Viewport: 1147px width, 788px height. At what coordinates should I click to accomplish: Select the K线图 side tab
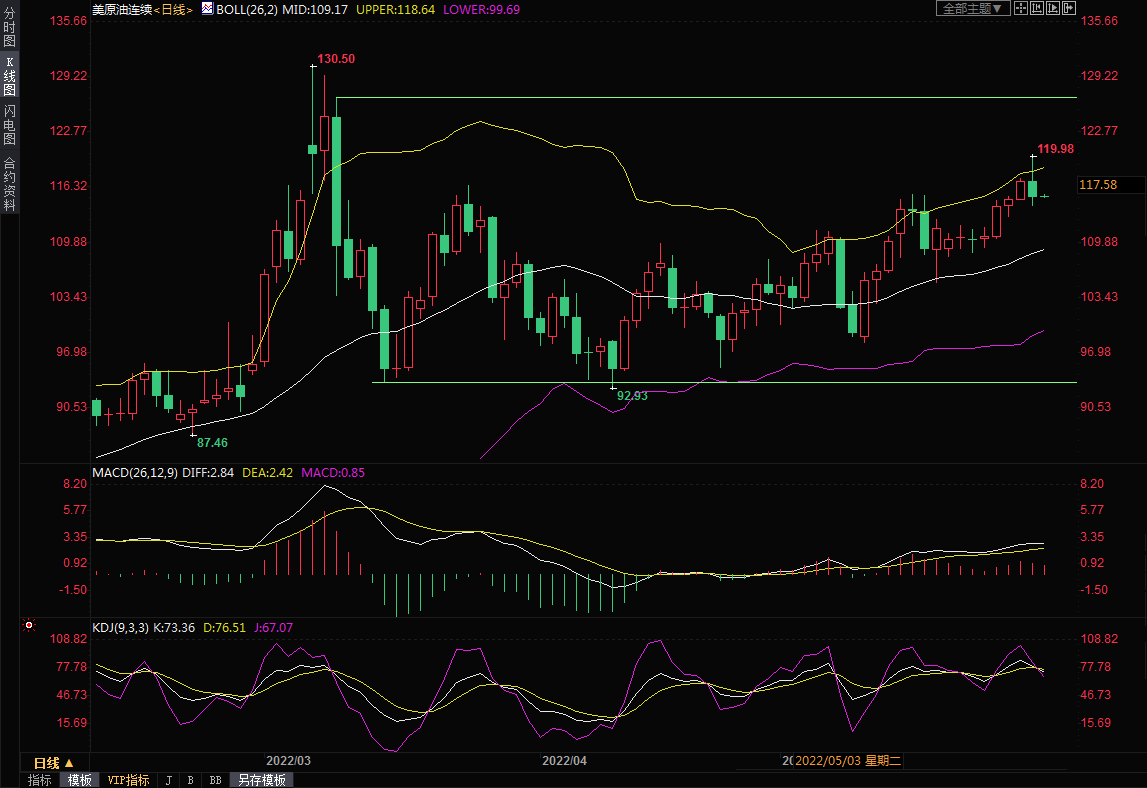(9, 76)
